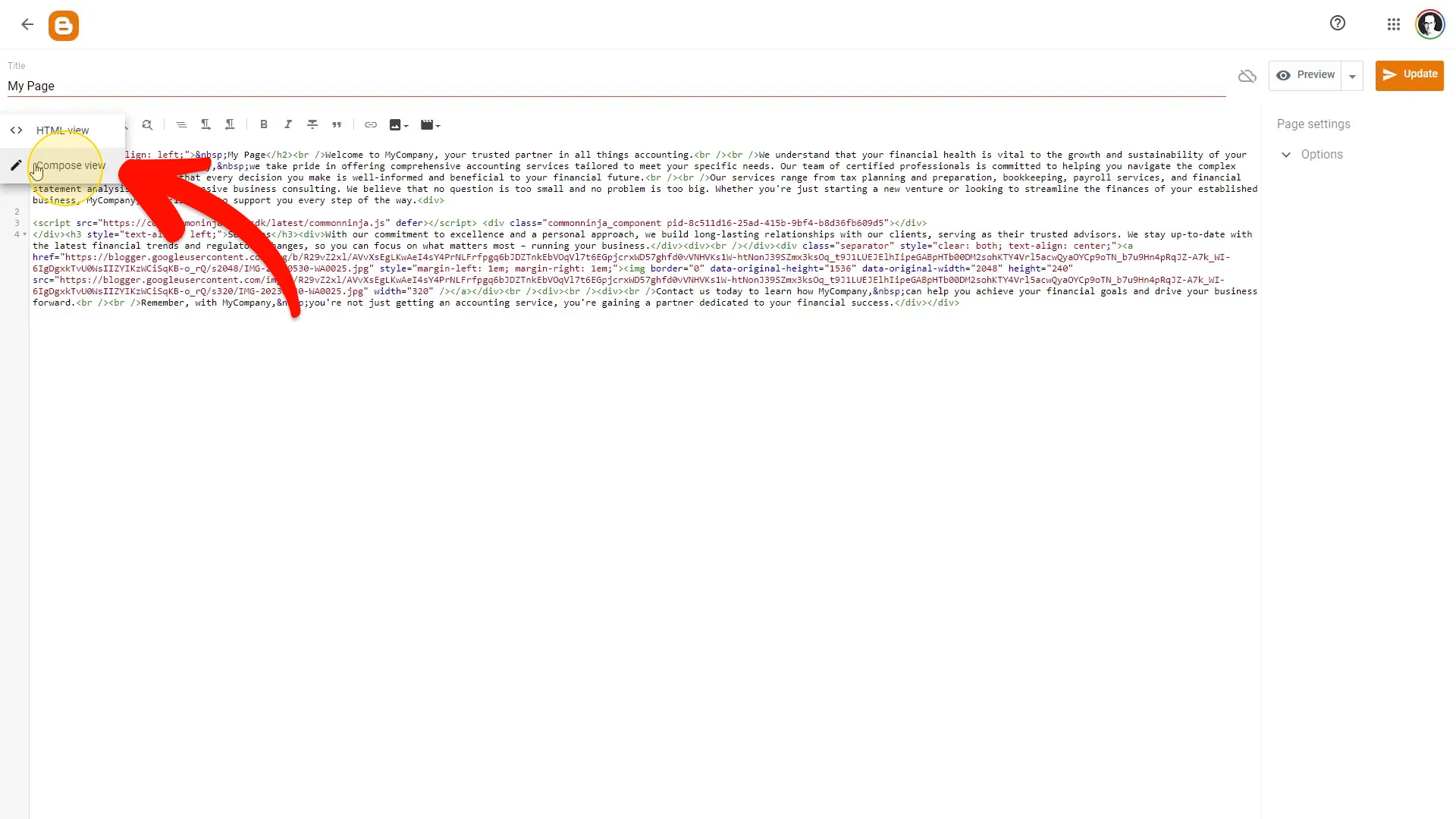This screenshot has height=819, width=1456.
Task: Set left-to-right text direction
Action: click(206, 125)
